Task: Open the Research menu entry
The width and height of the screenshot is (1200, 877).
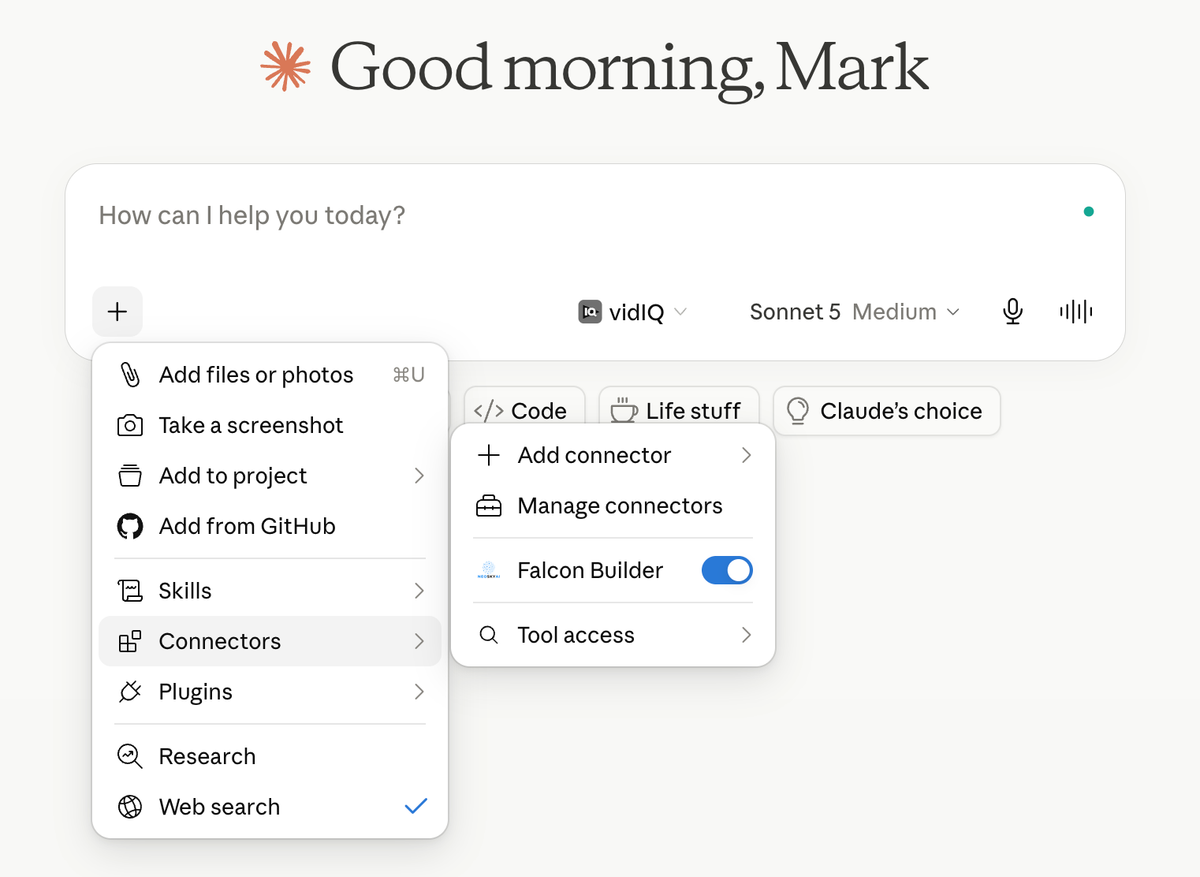Action: click(x=270, y=756)
